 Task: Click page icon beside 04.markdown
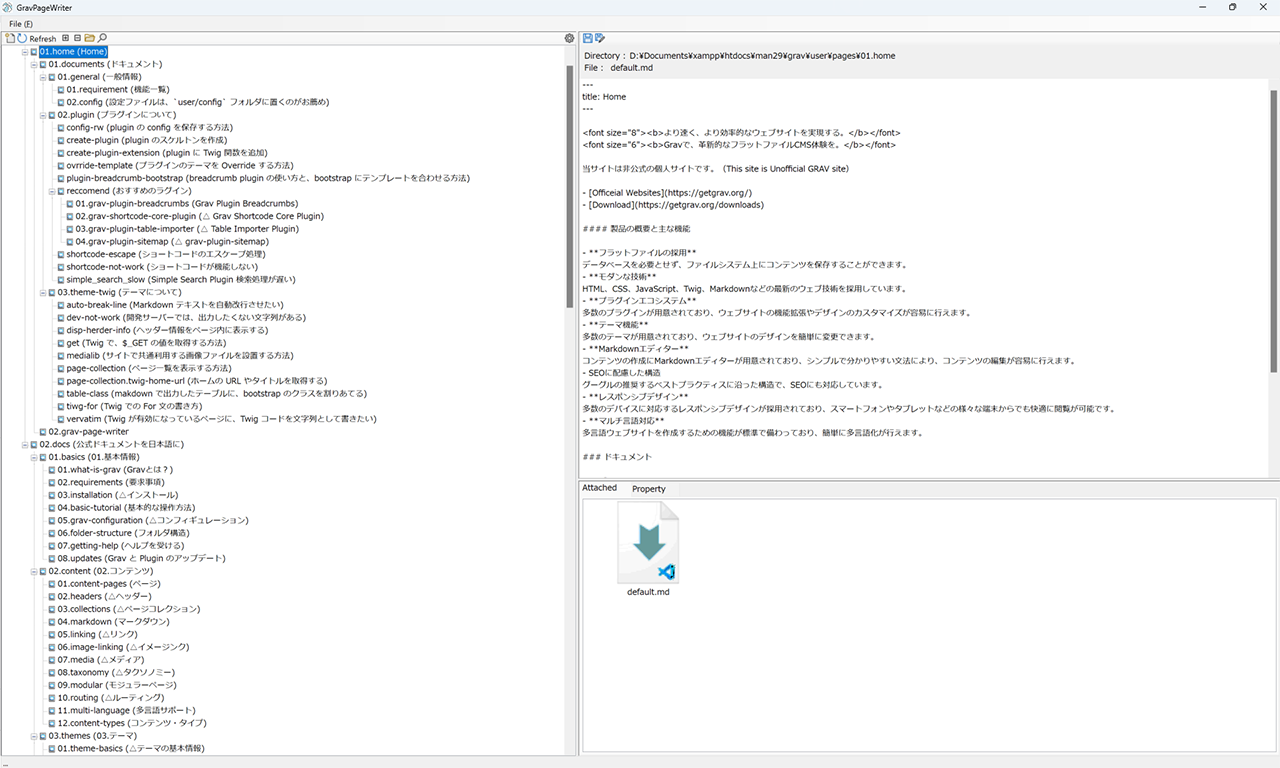[52, 621]
